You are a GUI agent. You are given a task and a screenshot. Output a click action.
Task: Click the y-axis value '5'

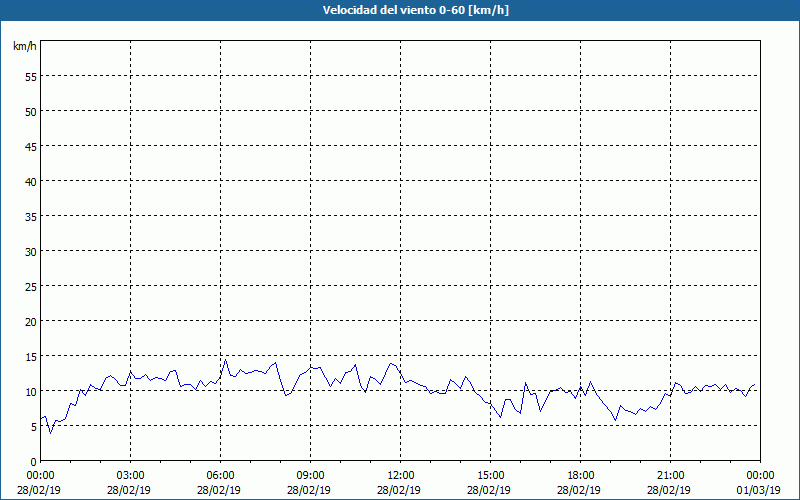pyautogui.click(x=34, y=427)
